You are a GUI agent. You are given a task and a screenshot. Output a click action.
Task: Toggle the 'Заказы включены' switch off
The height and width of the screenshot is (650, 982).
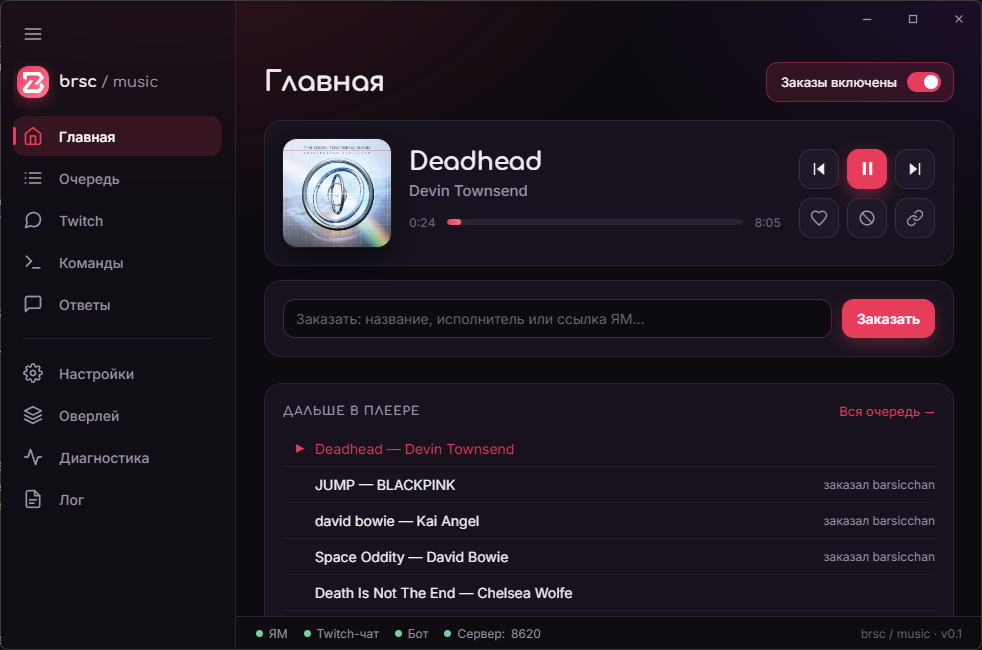tap(924, 82)
